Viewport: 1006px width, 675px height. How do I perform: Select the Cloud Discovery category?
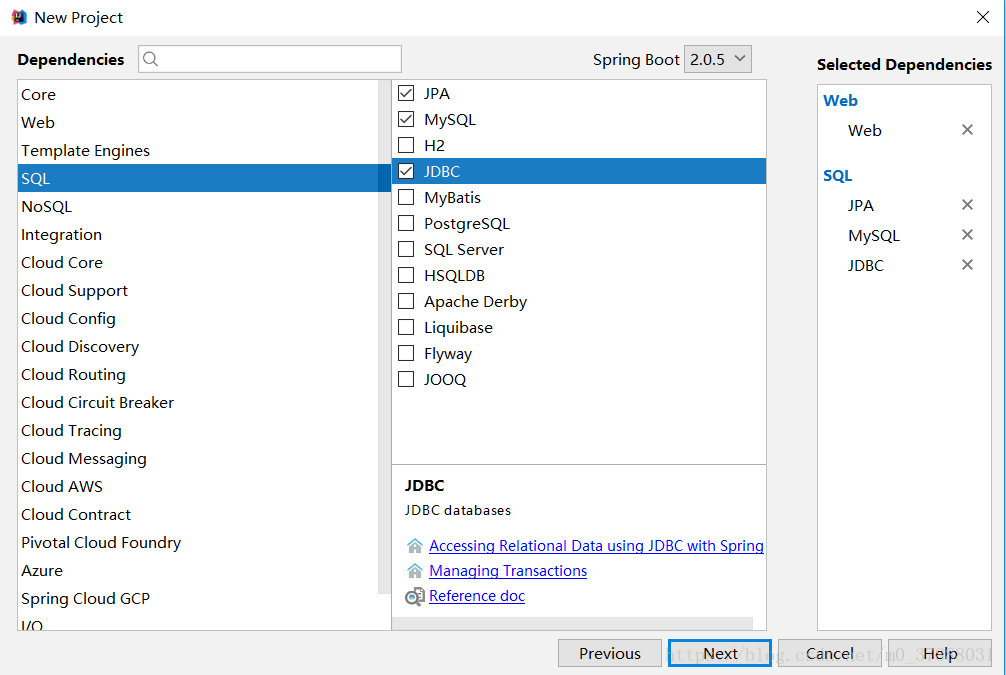pyautogui.click(x=198, y=346)
